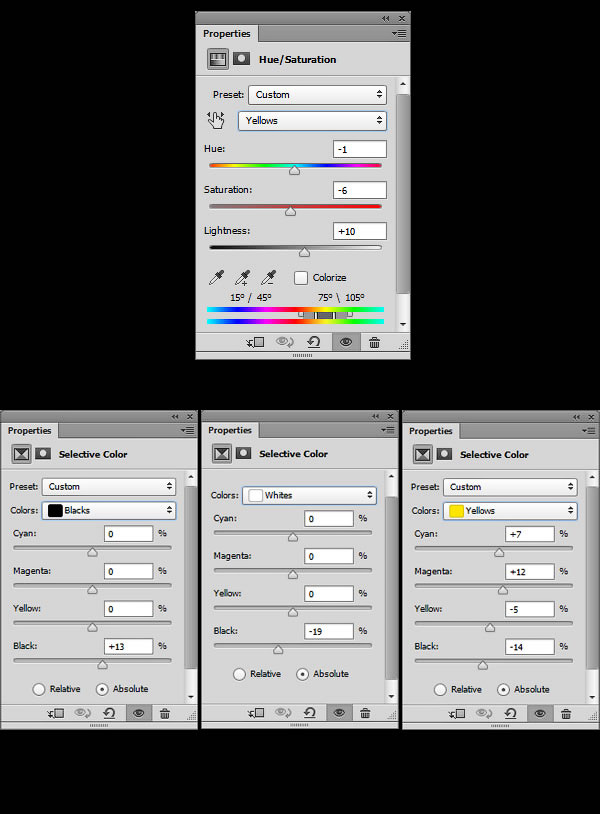
Task: Open Preset dropdown in Hue/Saturation panel
Action: point(317,94)
